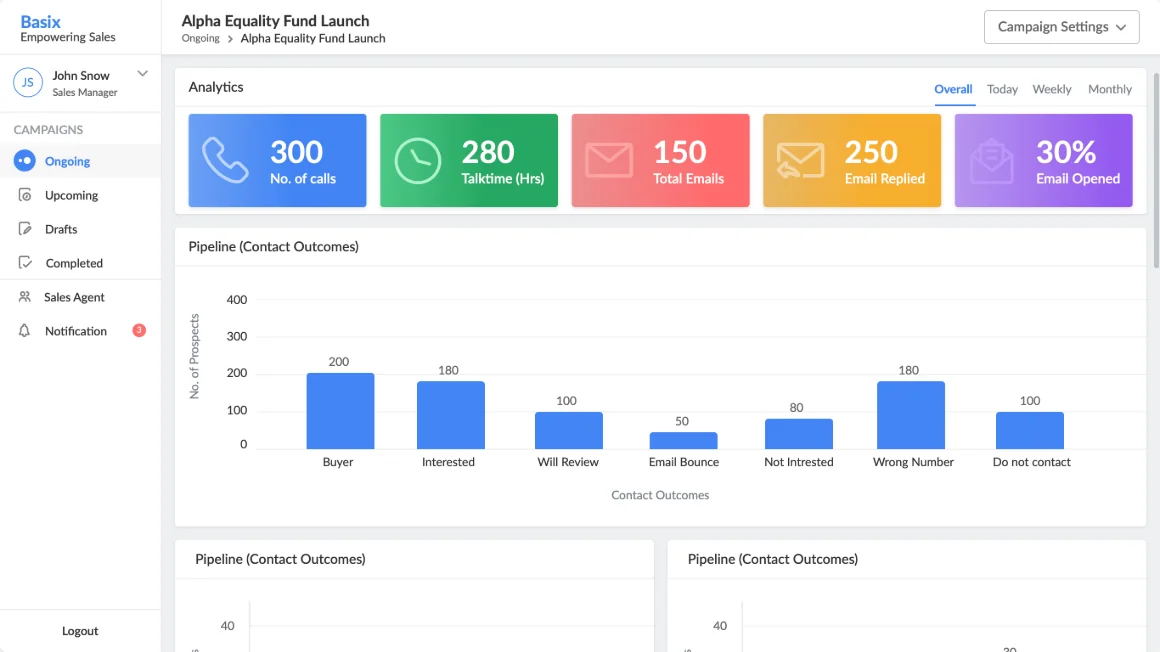The width and height of the screenshot is (1160, 652).
Task: Expand the John Snow profile chevron
Action: point(143,74)
